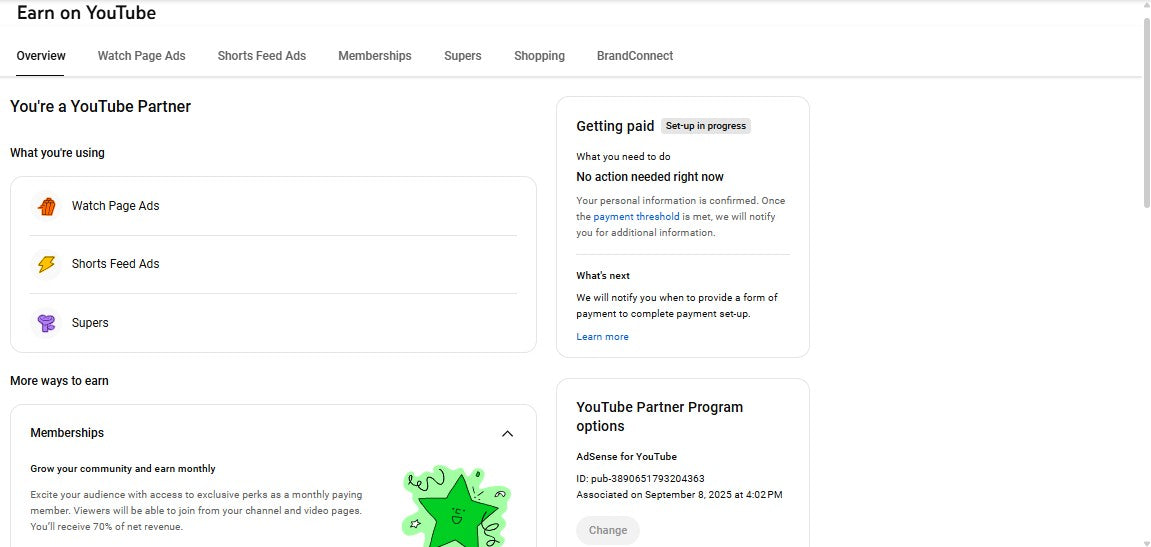Go to the Memberships tab
This screenshot has height=547, width=1151.
point(374,56)
